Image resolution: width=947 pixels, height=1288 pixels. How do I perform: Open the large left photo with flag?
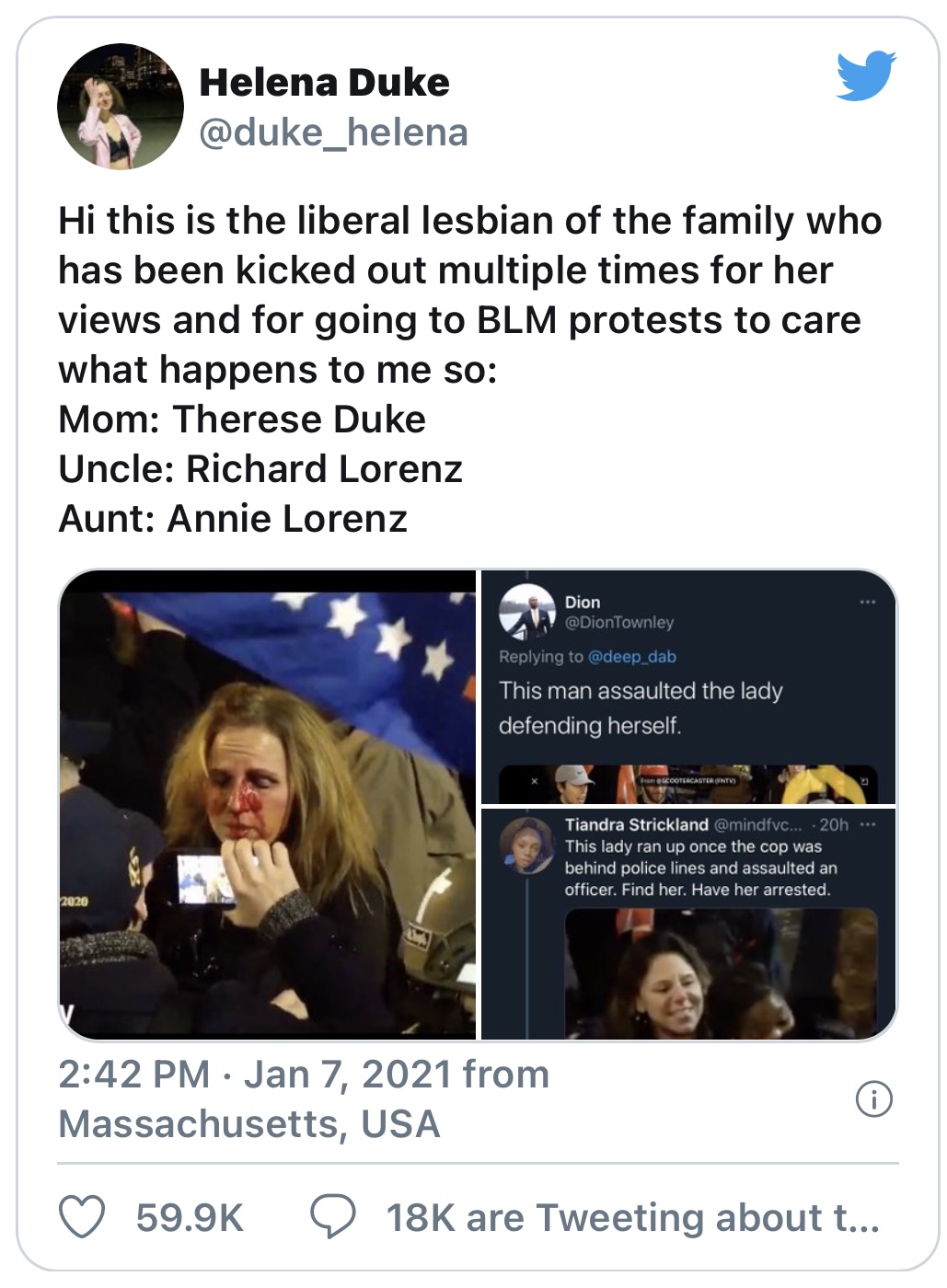268,805
